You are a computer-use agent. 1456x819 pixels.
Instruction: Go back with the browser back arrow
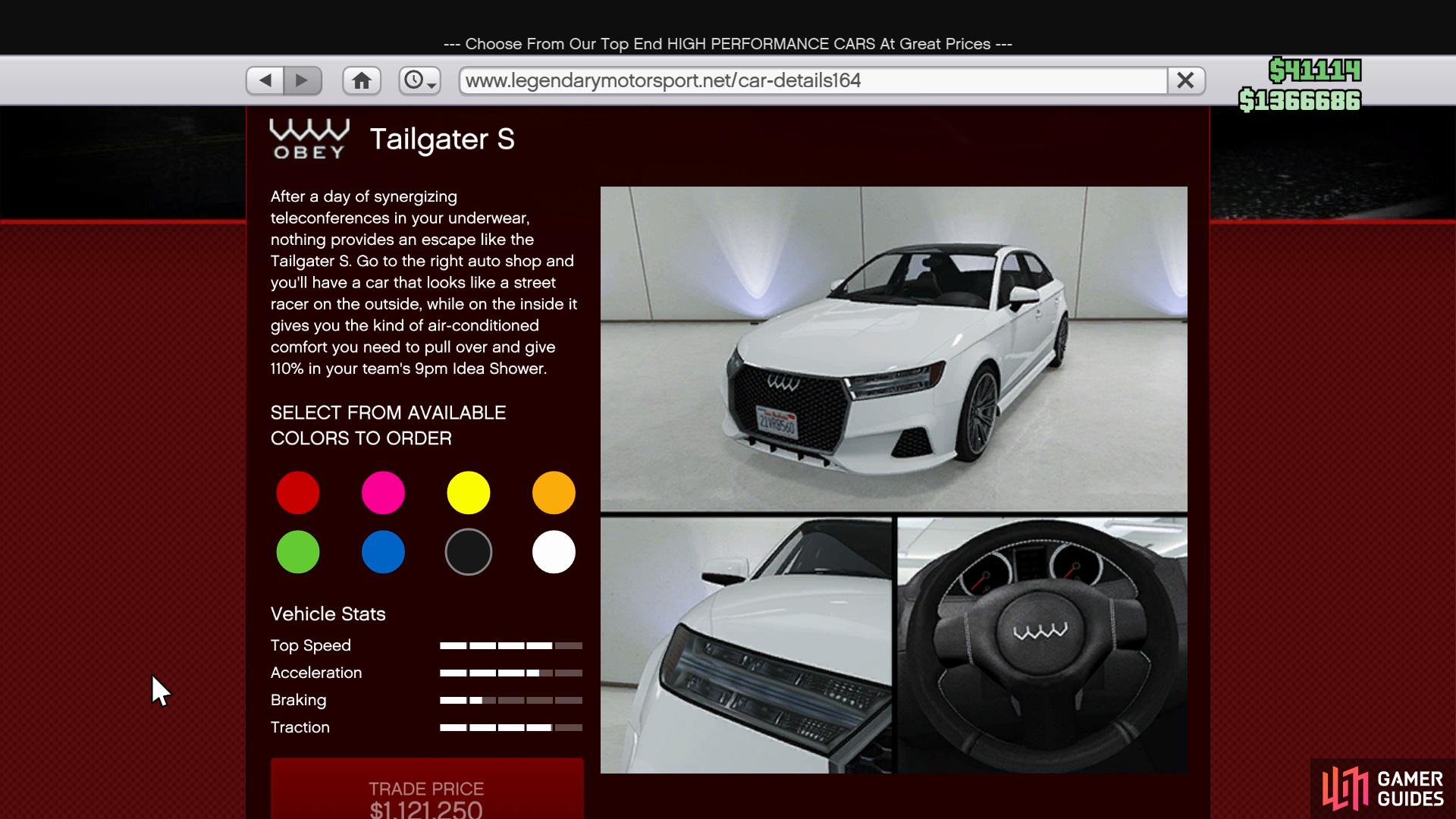tap(265, 80)
